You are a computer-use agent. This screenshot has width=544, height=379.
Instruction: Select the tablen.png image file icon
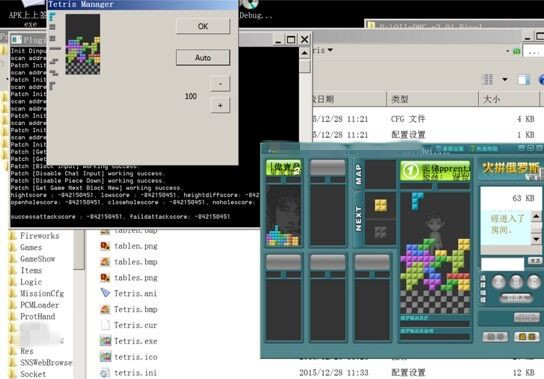click(105, 246)
